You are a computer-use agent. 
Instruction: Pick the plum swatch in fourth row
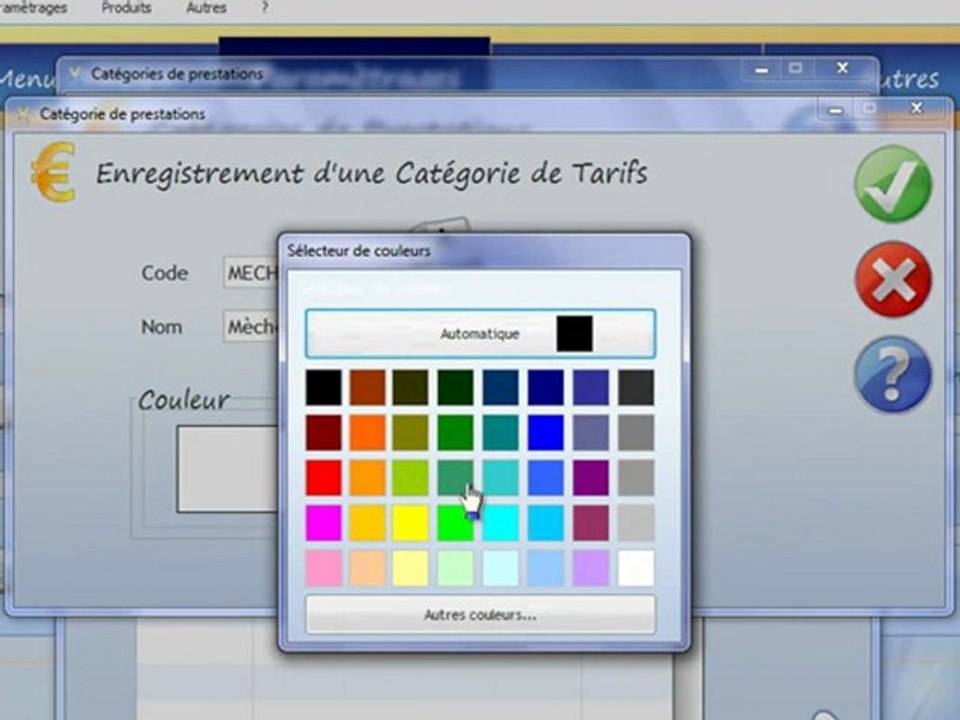(591, 523)
